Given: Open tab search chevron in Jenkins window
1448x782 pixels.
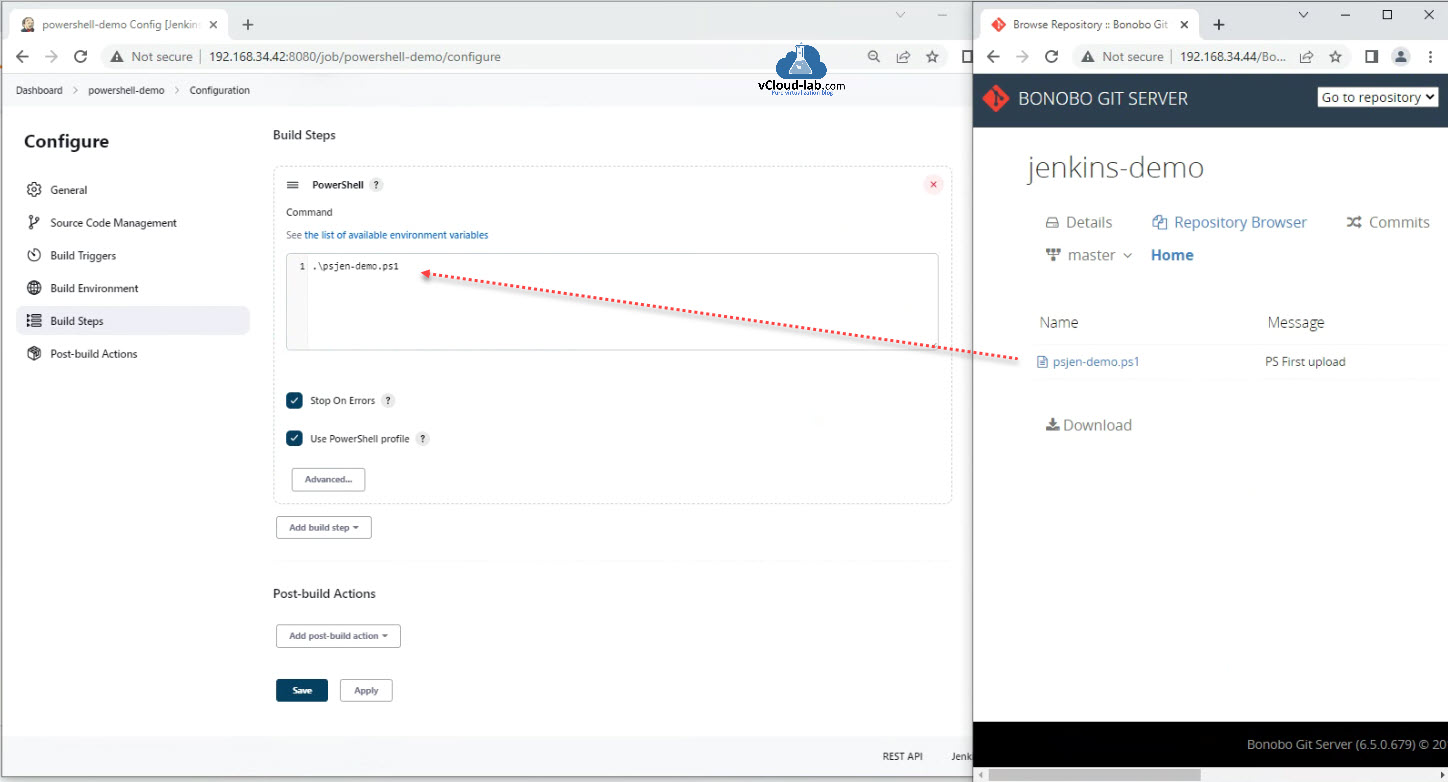Looking at the screenshot, I should [x=900, y=15].
